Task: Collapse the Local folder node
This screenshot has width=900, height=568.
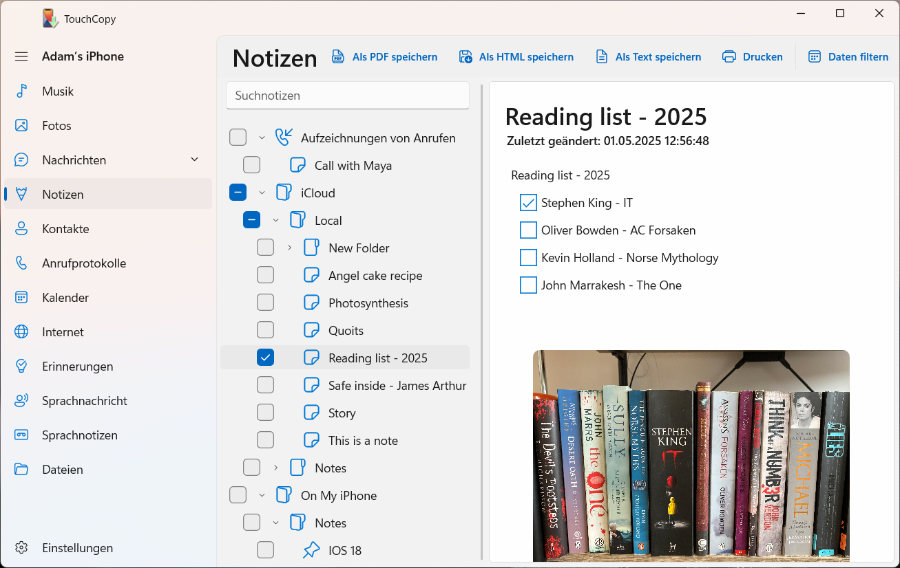Action: pos(276,220)
